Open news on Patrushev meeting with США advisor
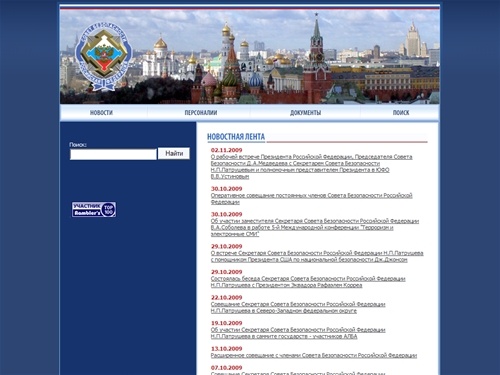This screenshot has height=375, width=500. tap(317, 256)
